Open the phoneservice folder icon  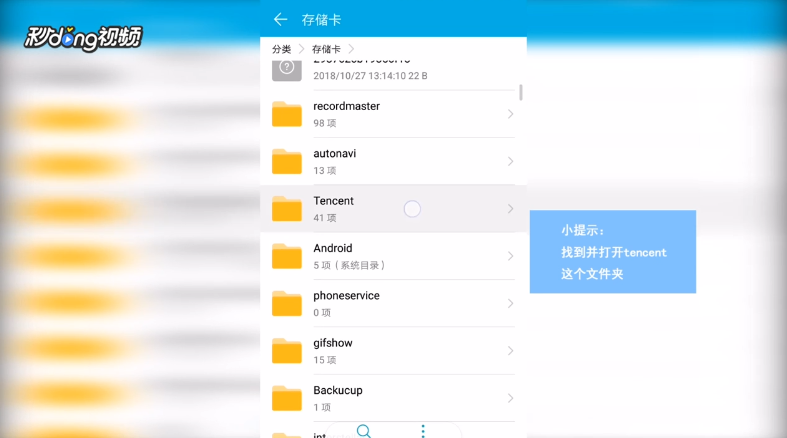[x=287, y=303]
